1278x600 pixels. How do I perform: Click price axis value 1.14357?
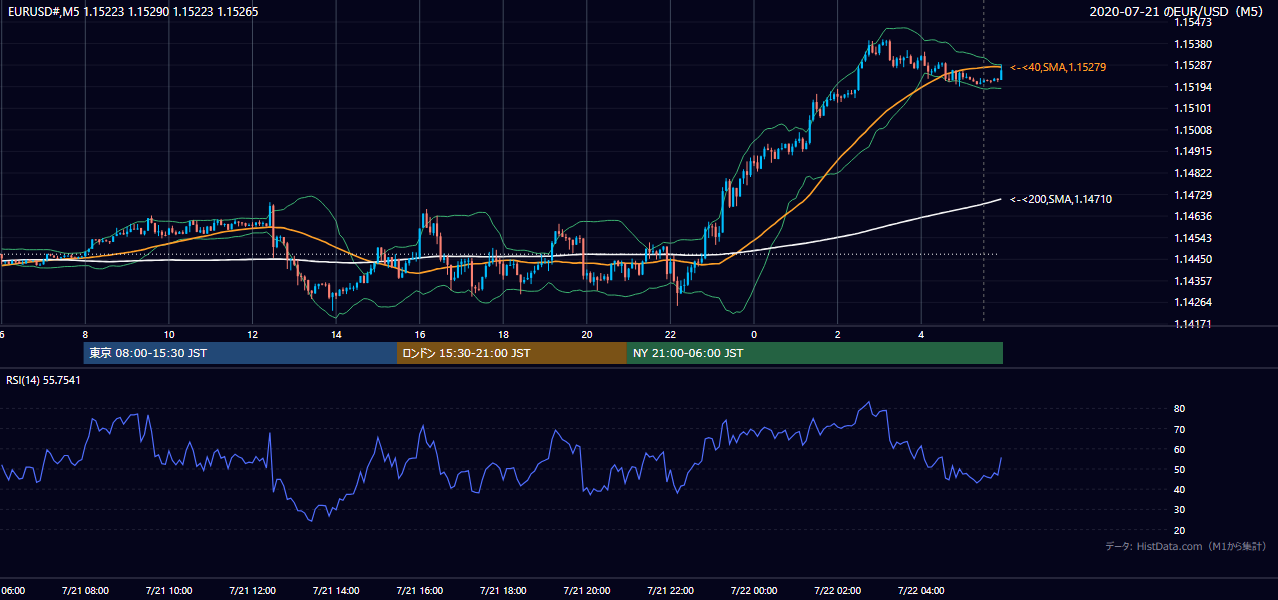pyautogui.click(x=1193, y=281)
